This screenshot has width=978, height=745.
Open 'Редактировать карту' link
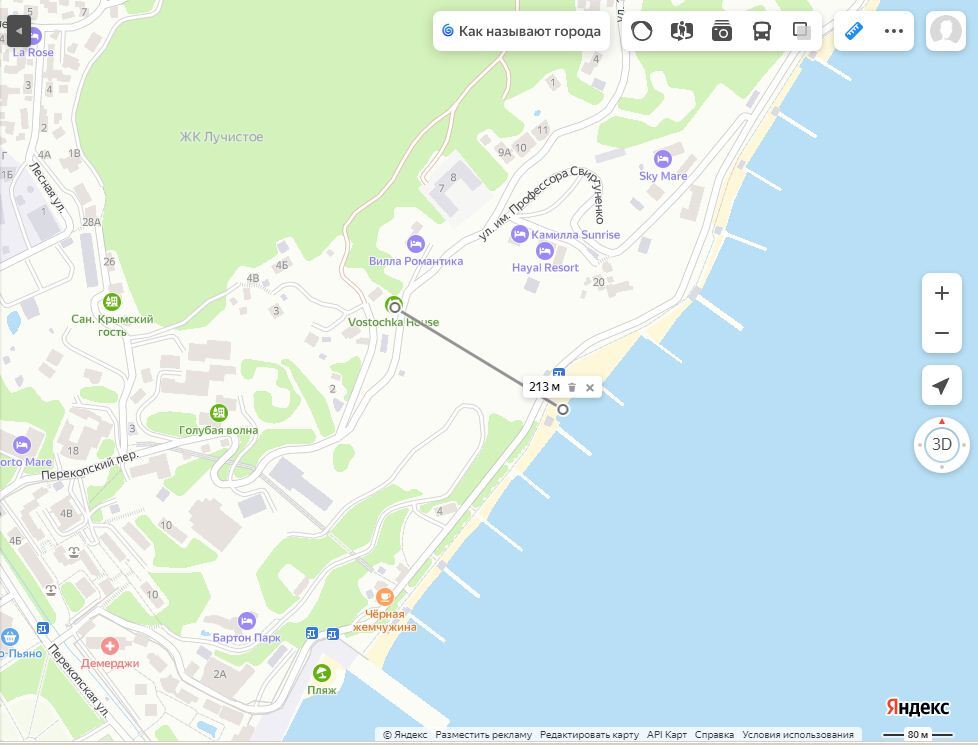tap(589, 734)
